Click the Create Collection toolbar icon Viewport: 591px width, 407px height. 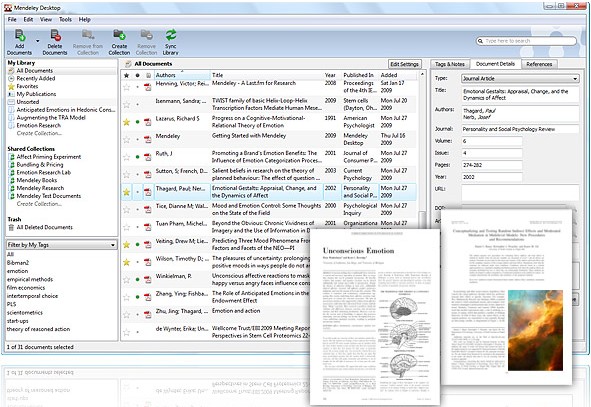(x=119, y=35)
